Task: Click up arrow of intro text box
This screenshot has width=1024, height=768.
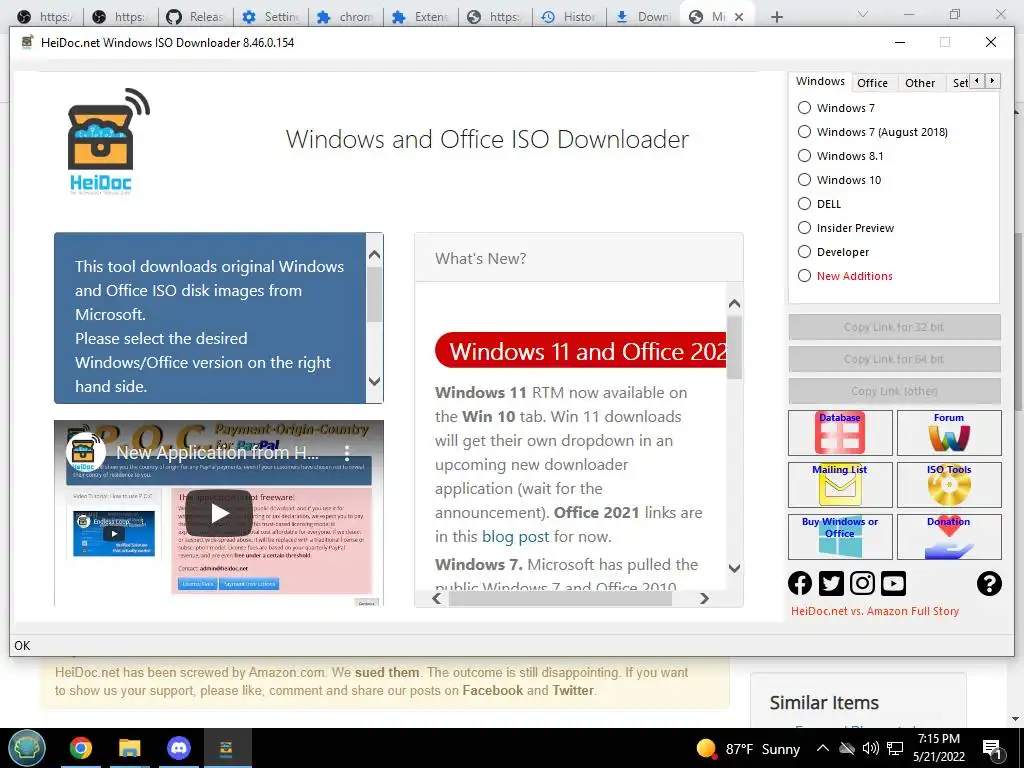Action: click(x=374, y=255)
